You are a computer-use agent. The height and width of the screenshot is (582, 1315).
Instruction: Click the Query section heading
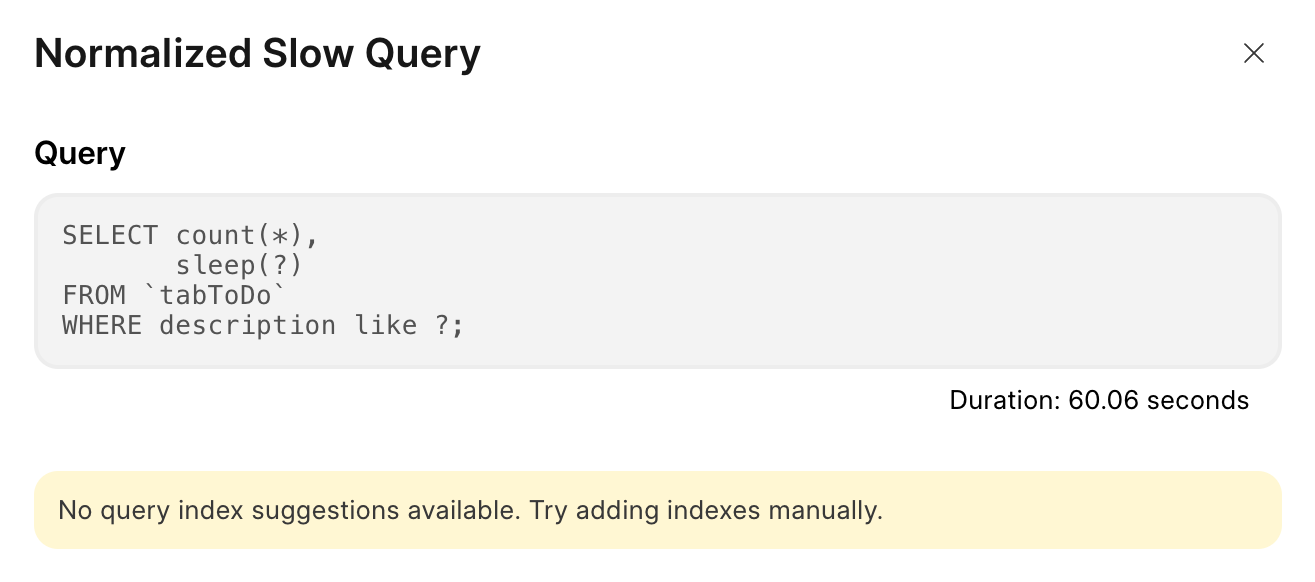pos(80,154)
